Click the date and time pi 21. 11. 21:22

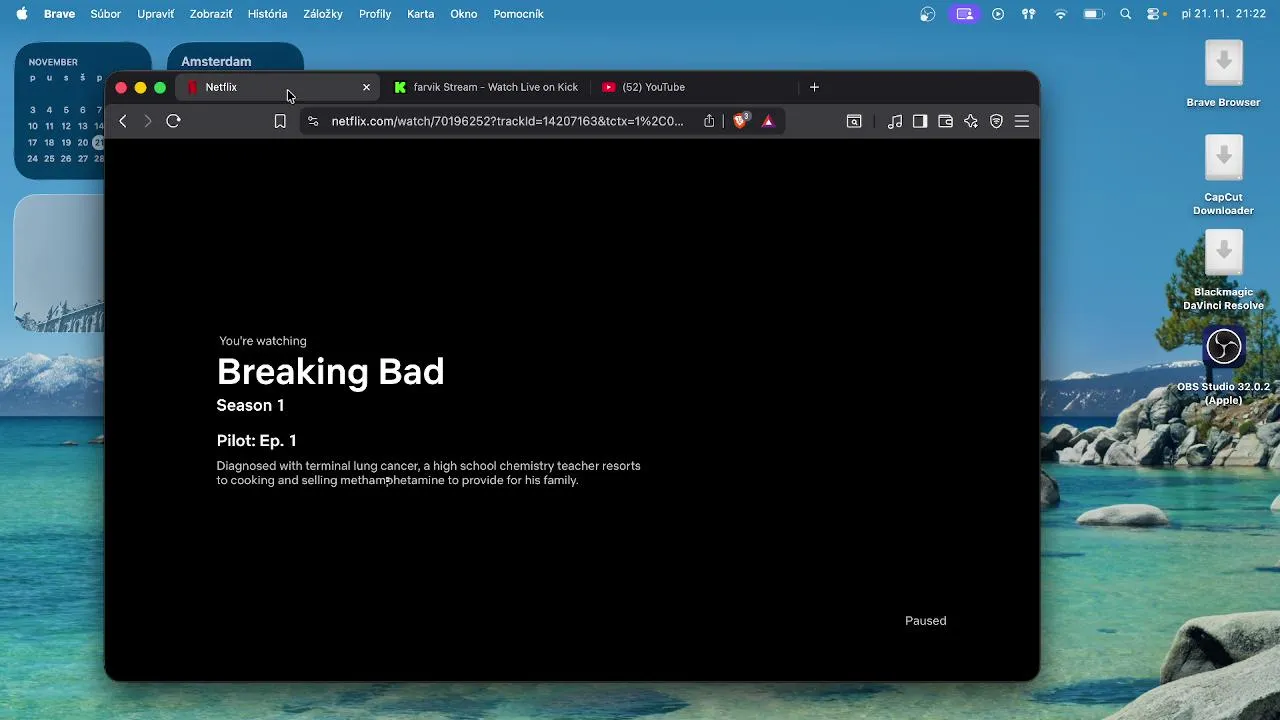1225,14
